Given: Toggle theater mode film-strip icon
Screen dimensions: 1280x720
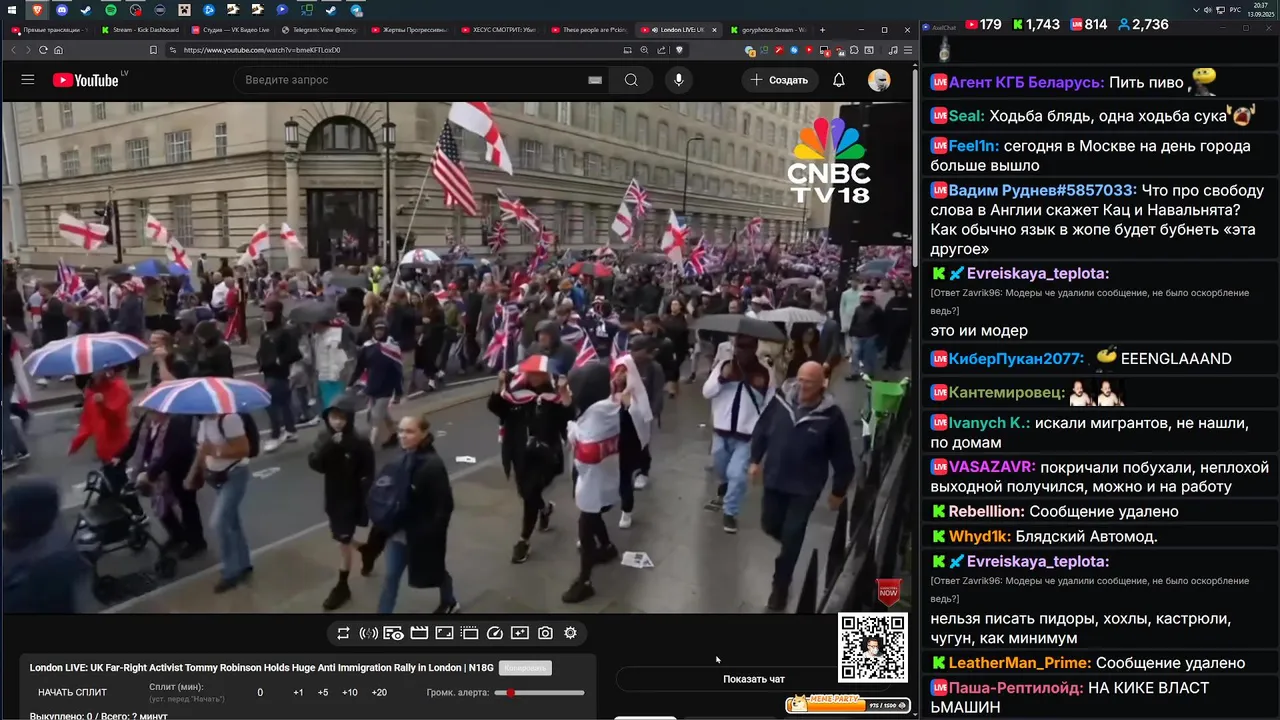Looking at the screenshot, I should pos(469,633).
